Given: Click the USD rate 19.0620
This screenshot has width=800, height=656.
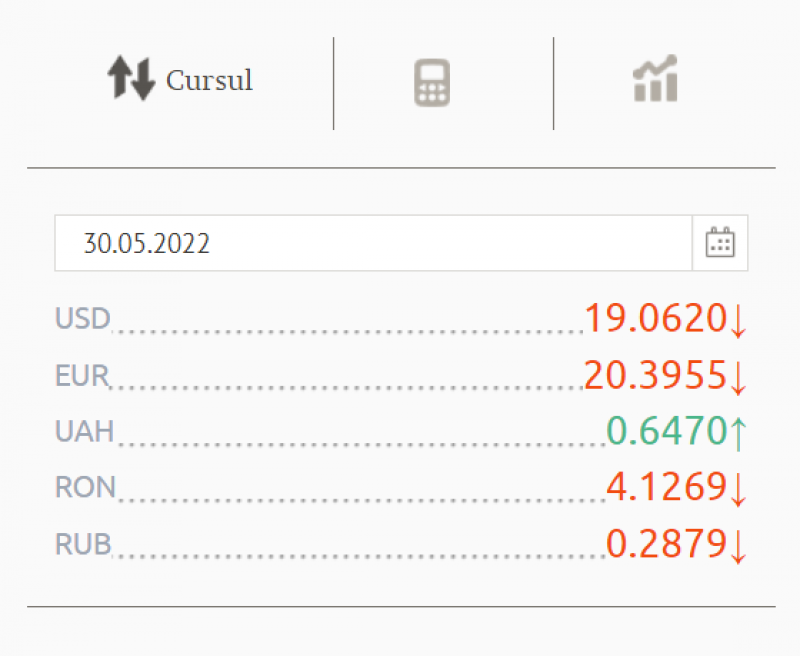Looking at the screenshot, I should pyautogui.click(x=655, y=319).
